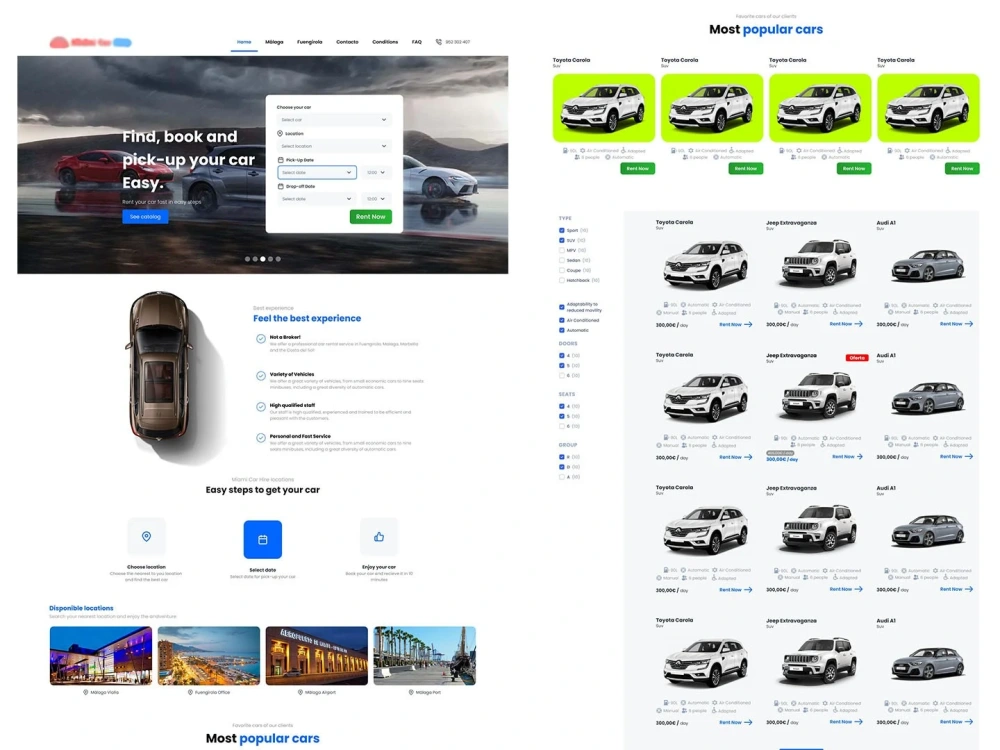Click check icon beside Personal and Fast Service
The height and width of the screenshot is (750, 1000).
pyautogui.click(x=261, y=438)
